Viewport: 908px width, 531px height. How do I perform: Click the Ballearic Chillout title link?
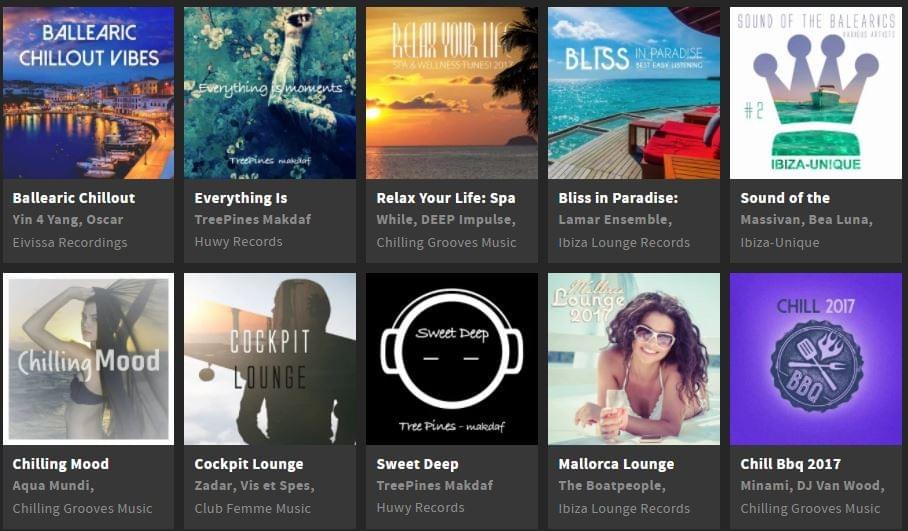click(x=74, y=198)
